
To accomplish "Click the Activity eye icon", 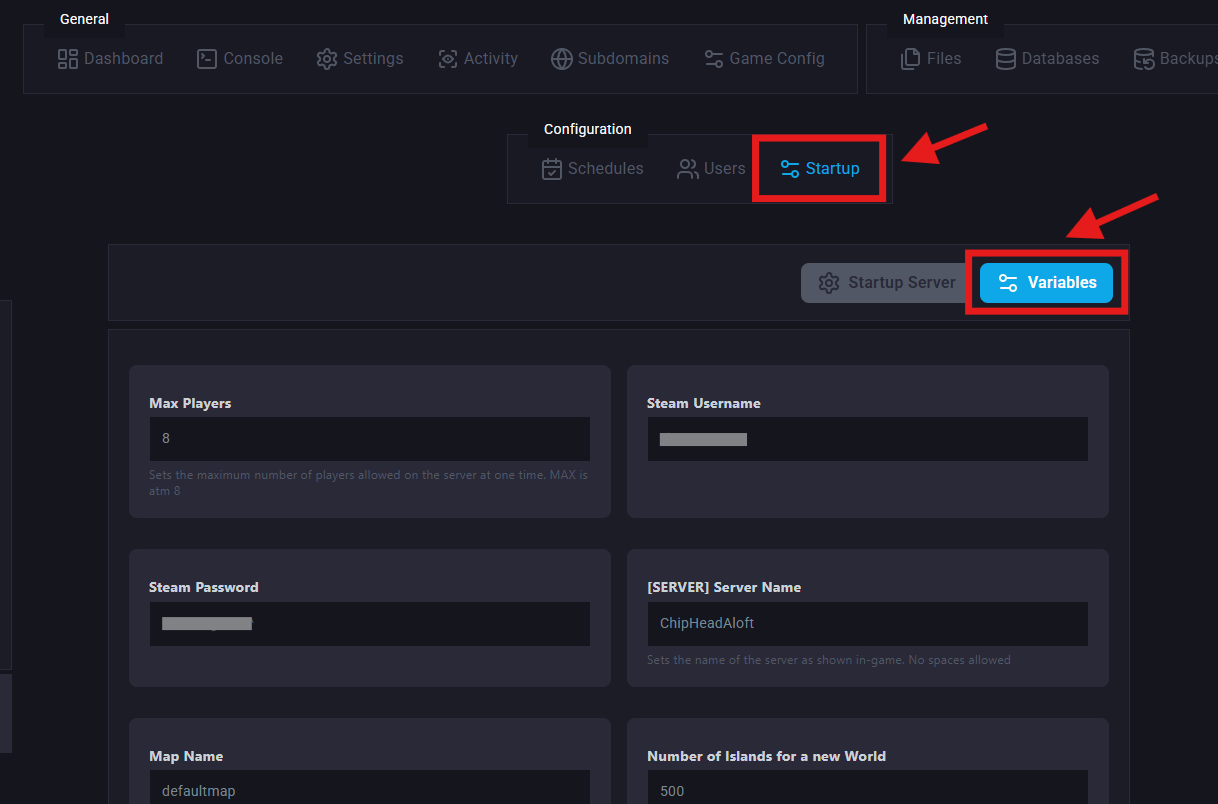I will (x=448, y=59).
